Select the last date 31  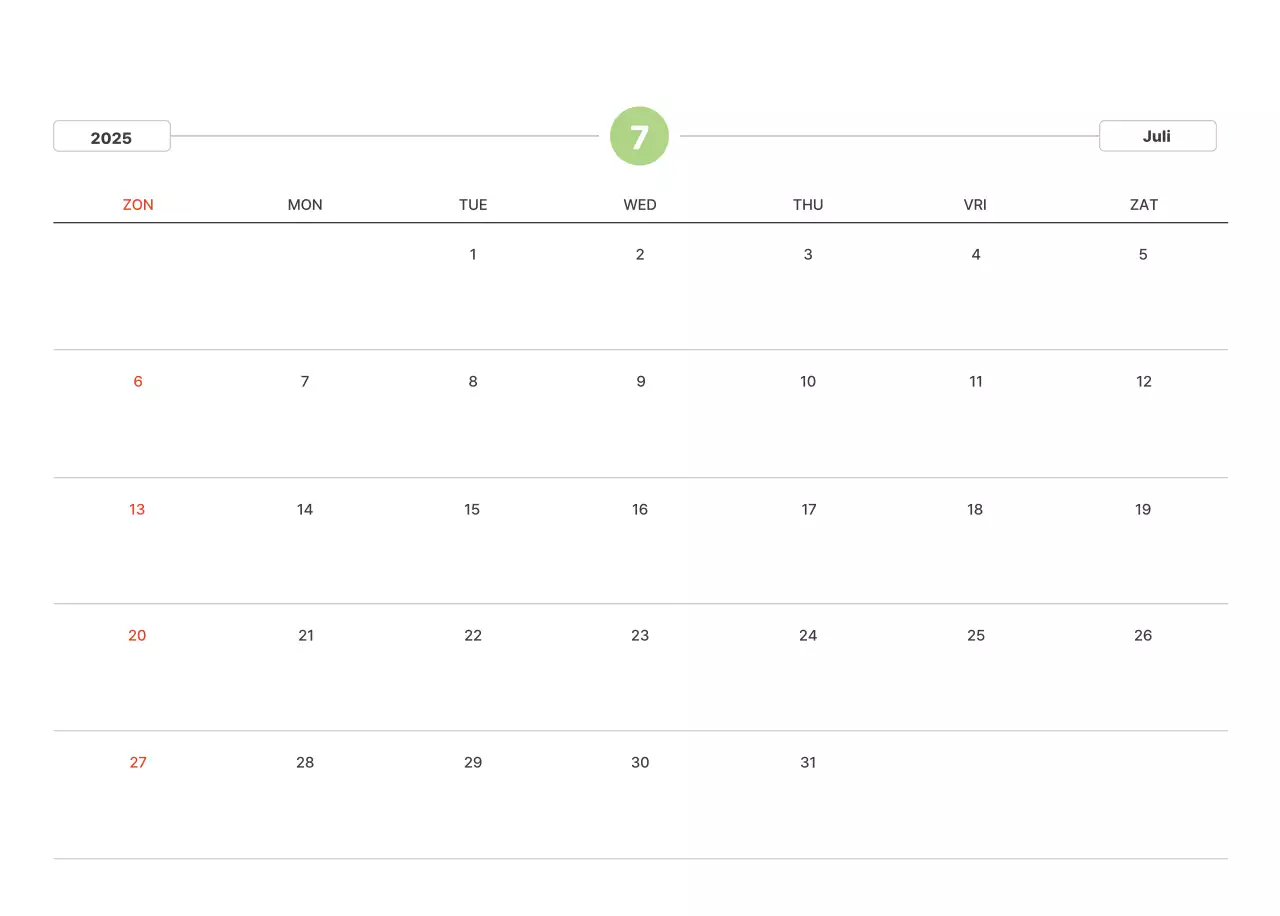[x=808, y=763]
